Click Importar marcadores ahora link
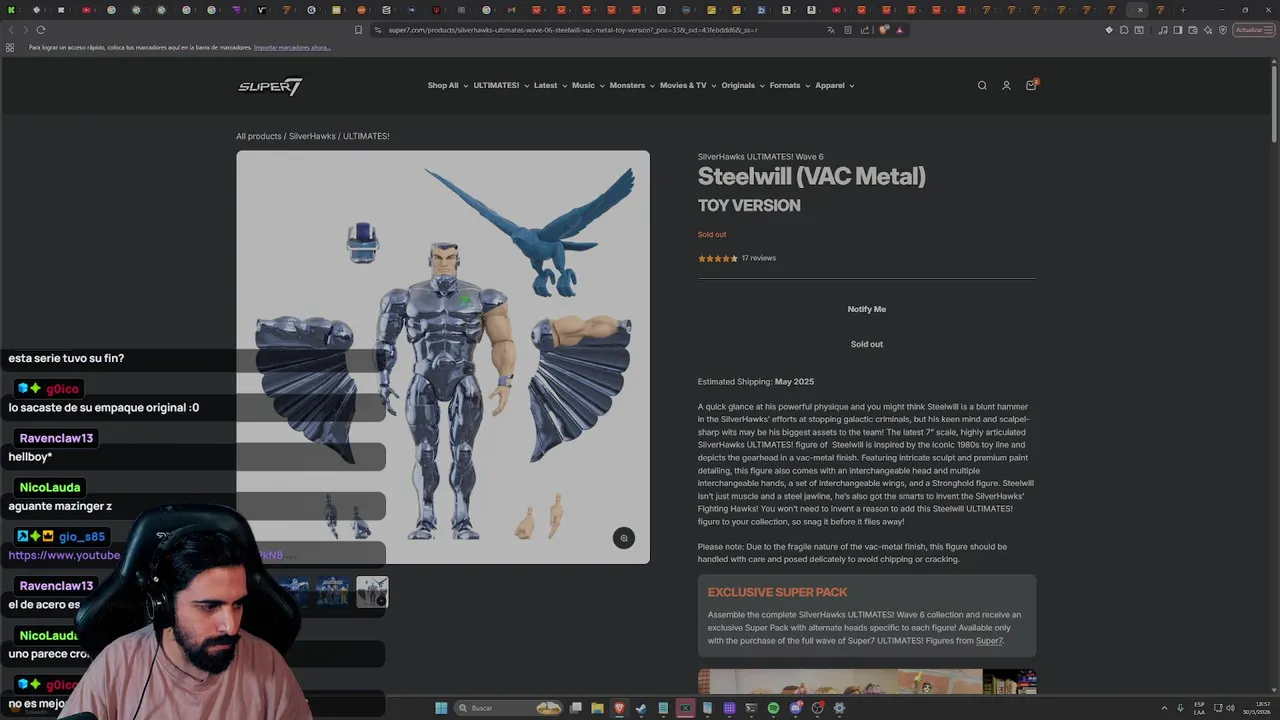The image size is (1280, 720). (x=292, y=47)
